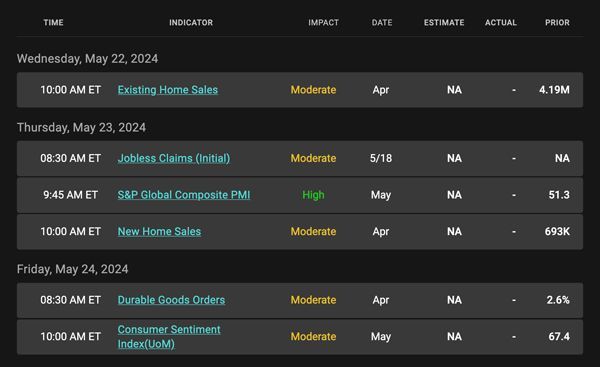Open the Existing Home Sales link
The width and height of the screenshot is (600, 367).
tap(168, 90)
